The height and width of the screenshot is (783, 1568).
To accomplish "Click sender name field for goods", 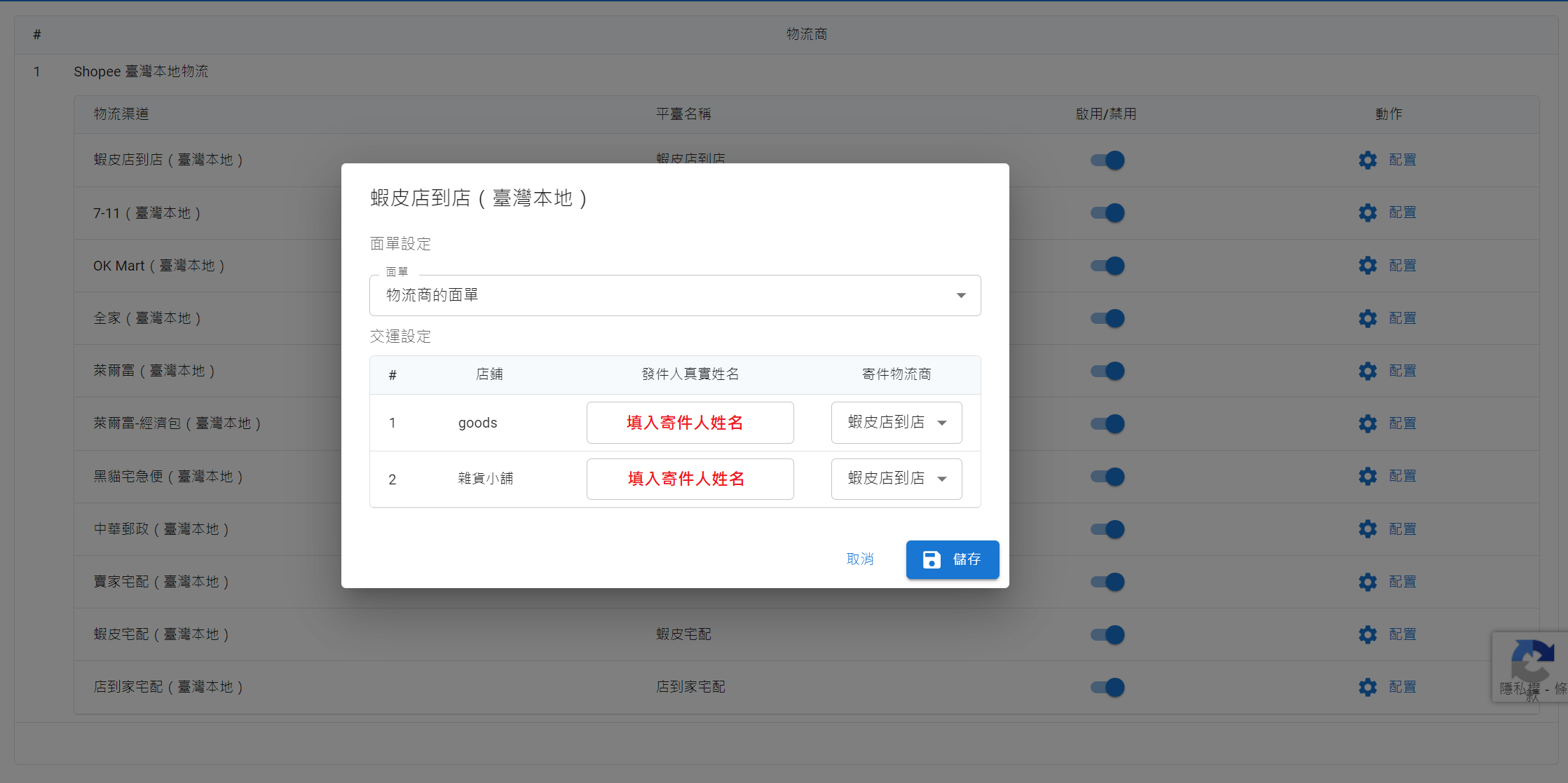I will point(690,423).
